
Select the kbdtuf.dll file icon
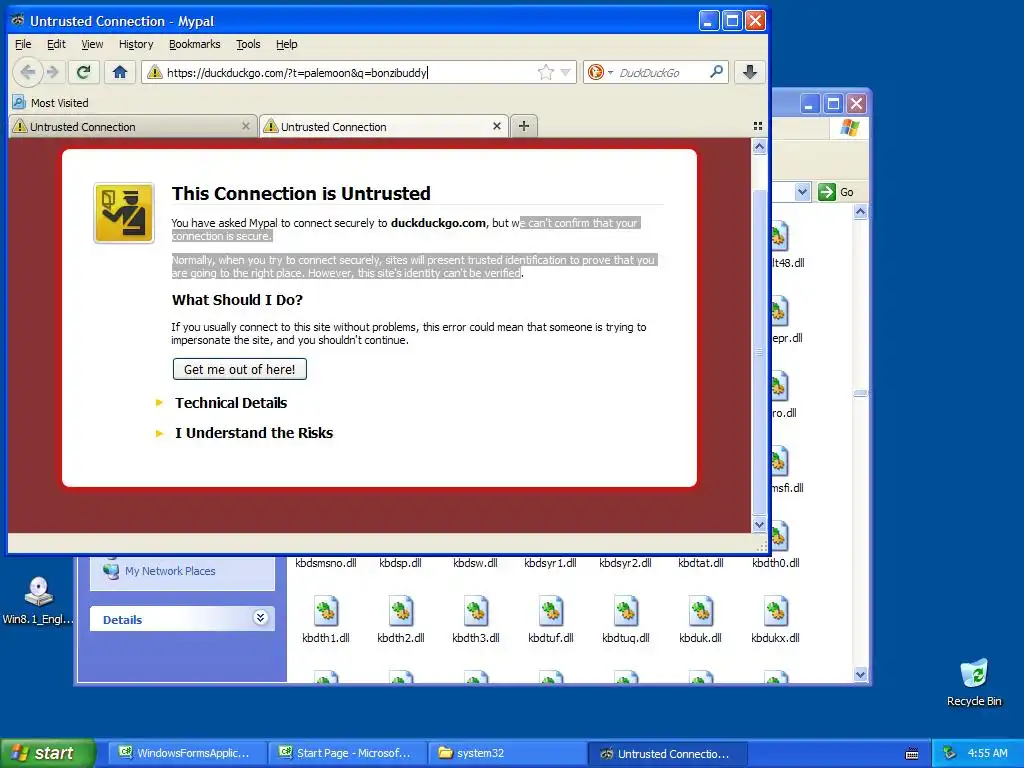coord(551,611)
